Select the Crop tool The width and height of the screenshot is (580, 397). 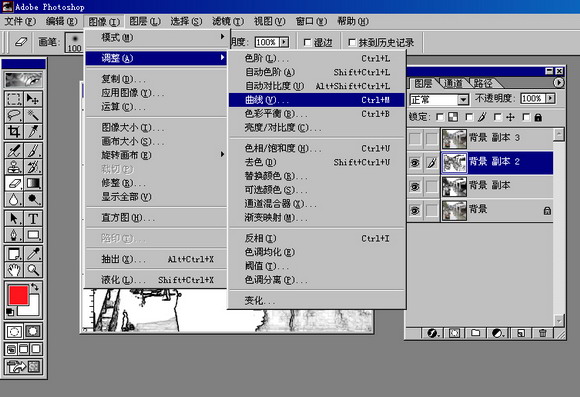(14, 131)
